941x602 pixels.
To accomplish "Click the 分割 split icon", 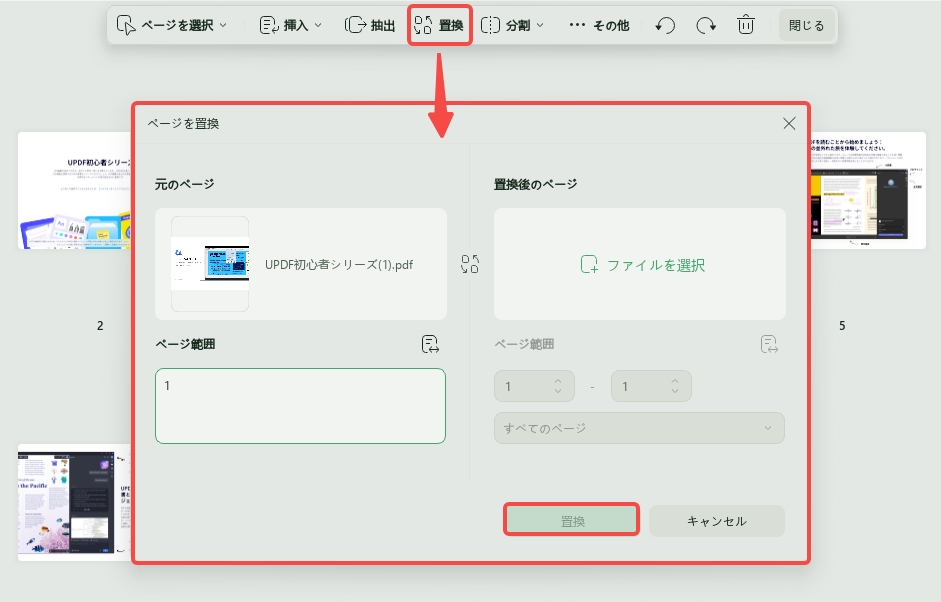I will click(490, 25).
